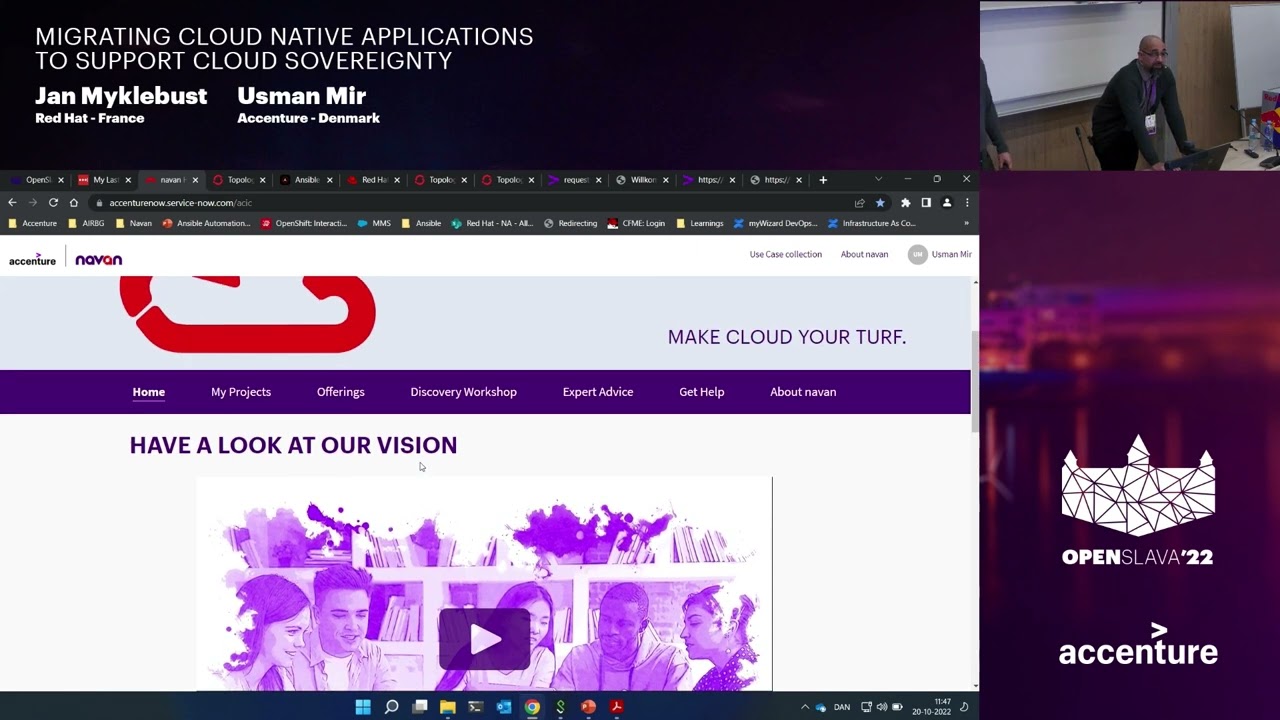The height and width of the screenshot is (720, 1280).
Task: Open myWizard DevOps bookmark
Action: (776, 223)
